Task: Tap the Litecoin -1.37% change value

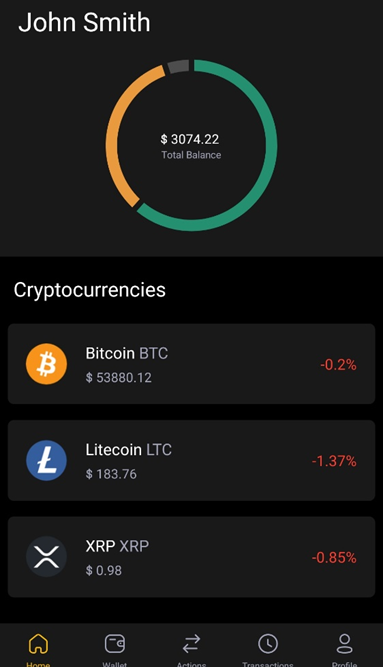Action: pyautogui.click(x=334, y=461)
